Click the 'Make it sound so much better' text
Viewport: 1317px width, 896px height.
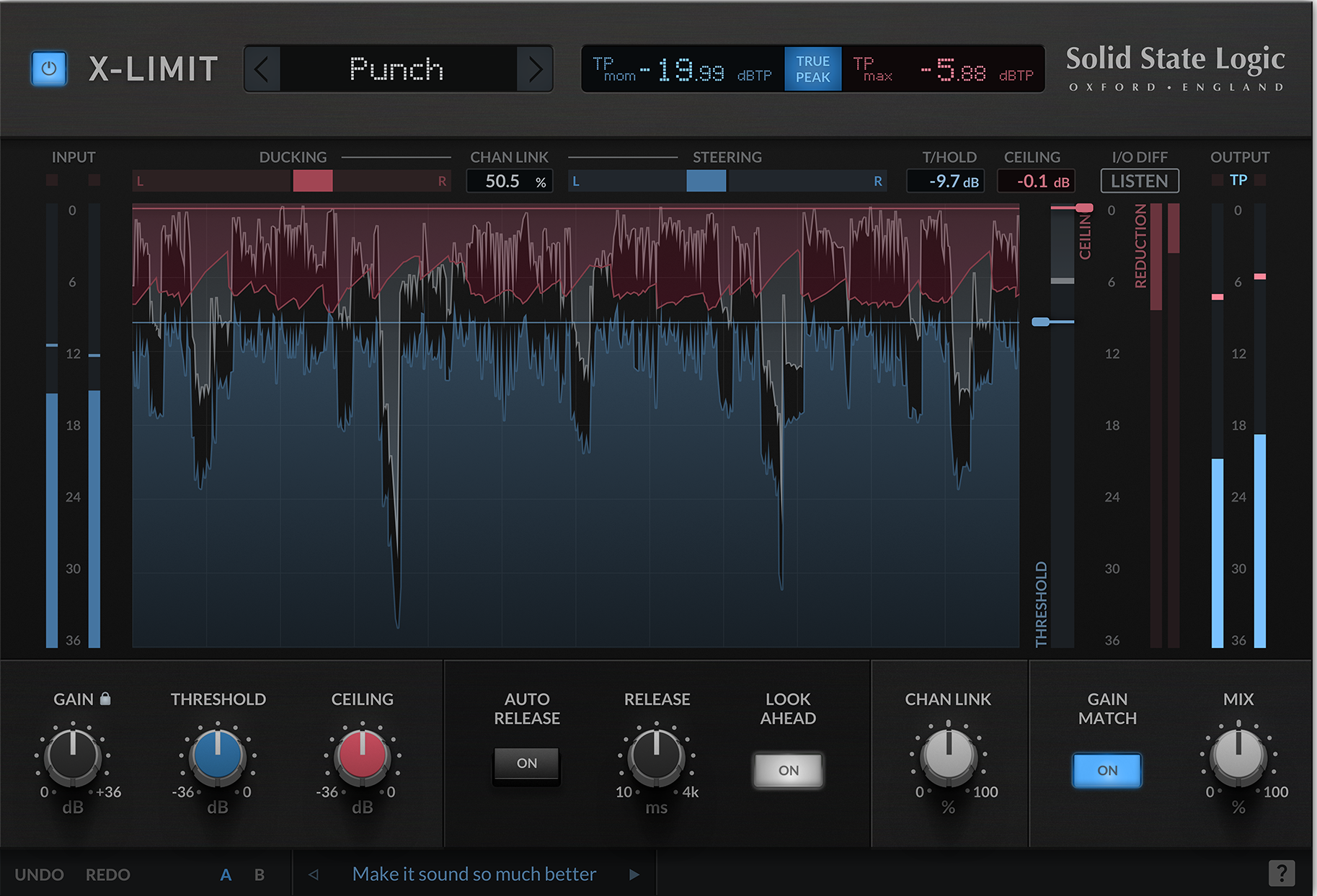click(474, 874)
